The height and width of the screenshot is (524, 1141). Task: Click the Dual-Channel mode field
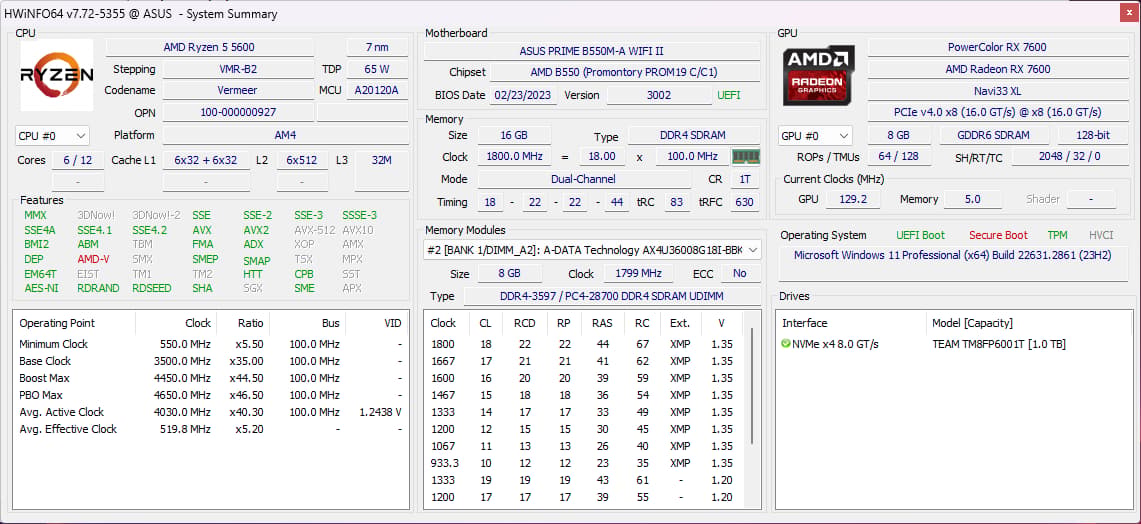pyautogui.click(x=584, y=179)
